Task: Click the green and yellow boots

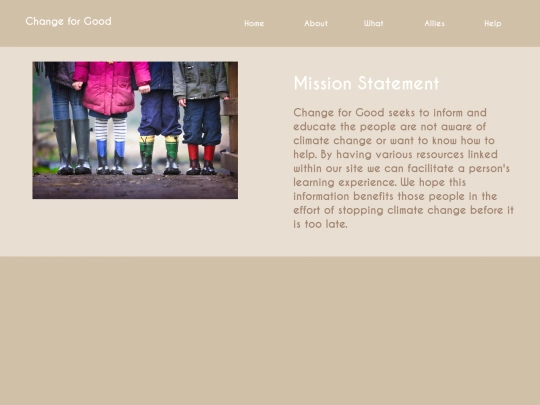Action: click(157, 155)
